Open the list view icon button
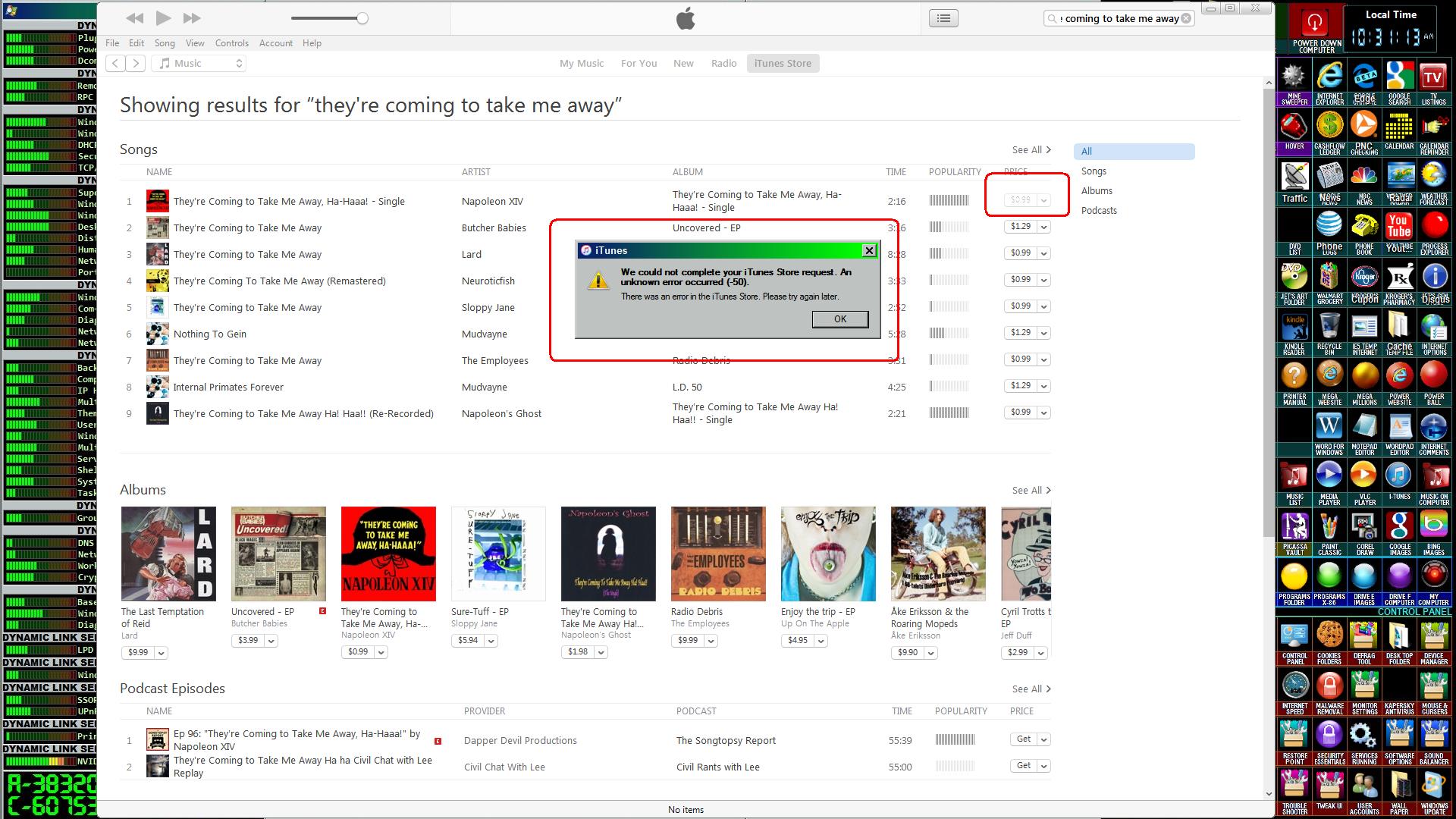This screenshot has width=1456, height=819. pos(943,18)
